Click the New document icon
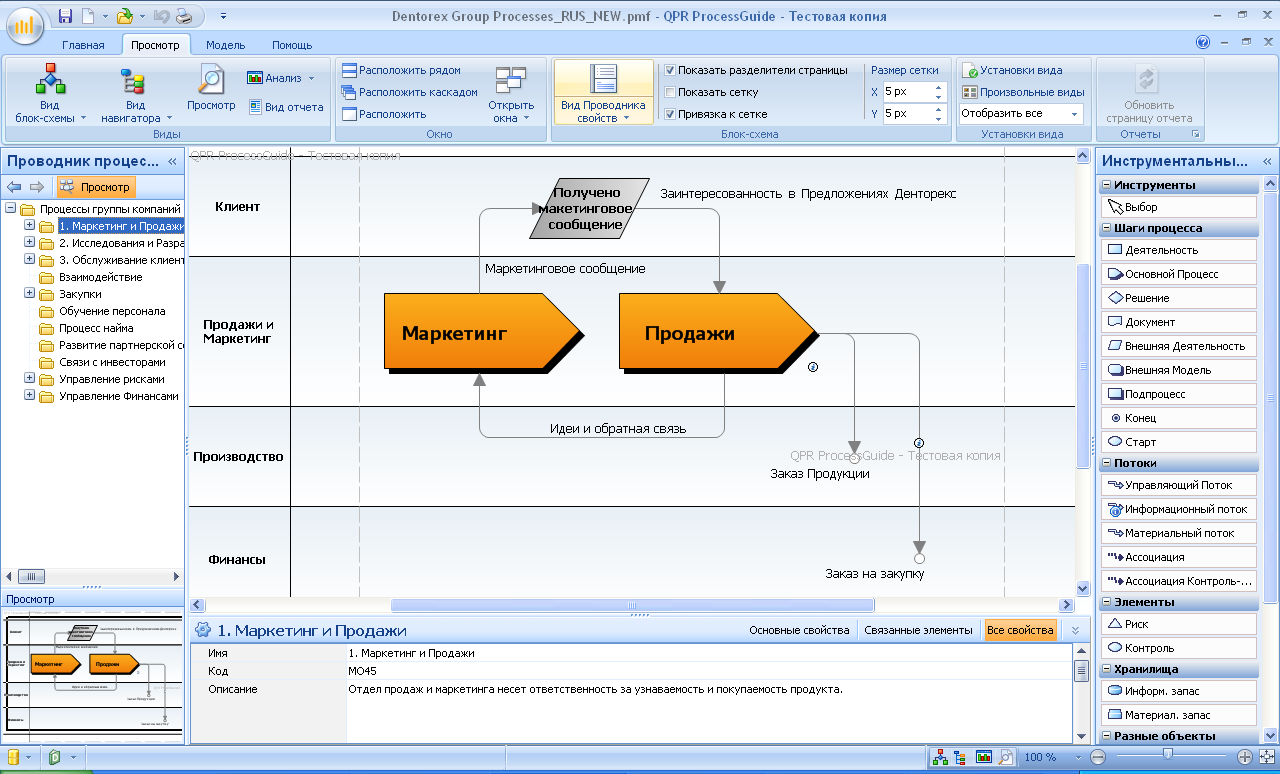Viewport: 1280px width, 774px height. 88,16
